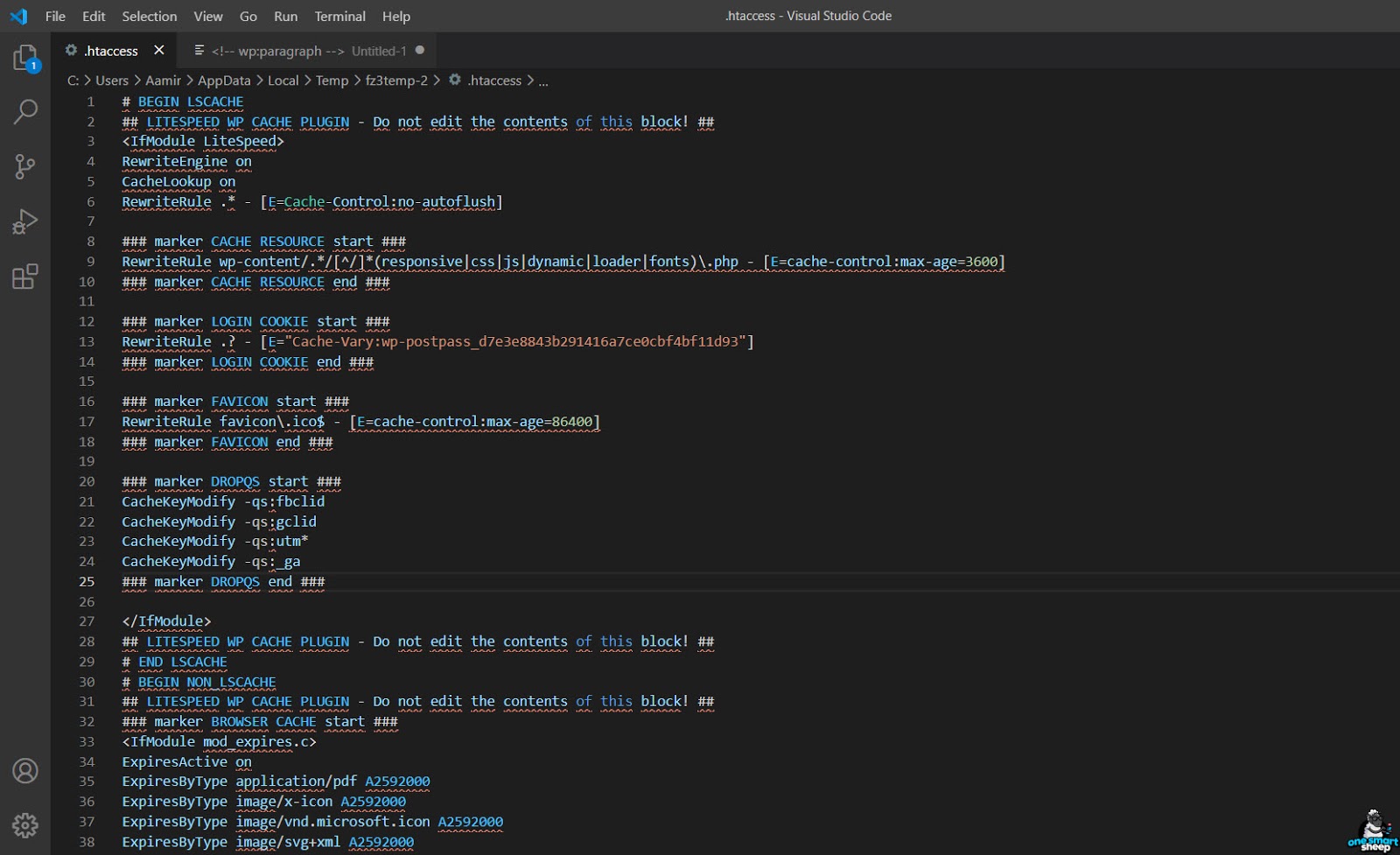1400x855 pixels.
Task: Click the AppData breadcrumb segment
Action: tap(224, 81)
